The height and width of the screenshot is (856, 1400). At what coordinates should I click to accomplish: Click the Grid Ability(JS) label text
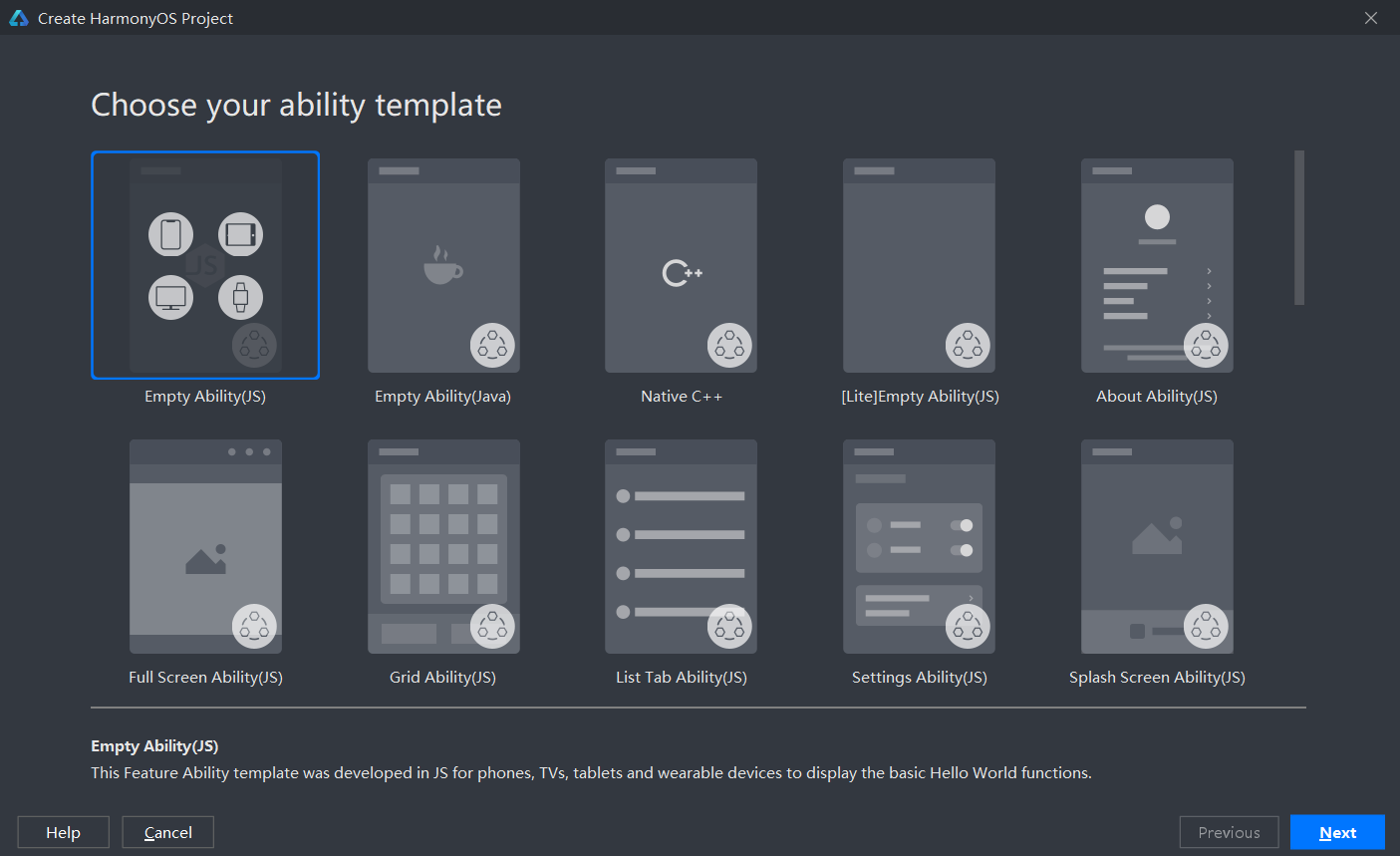442,678
